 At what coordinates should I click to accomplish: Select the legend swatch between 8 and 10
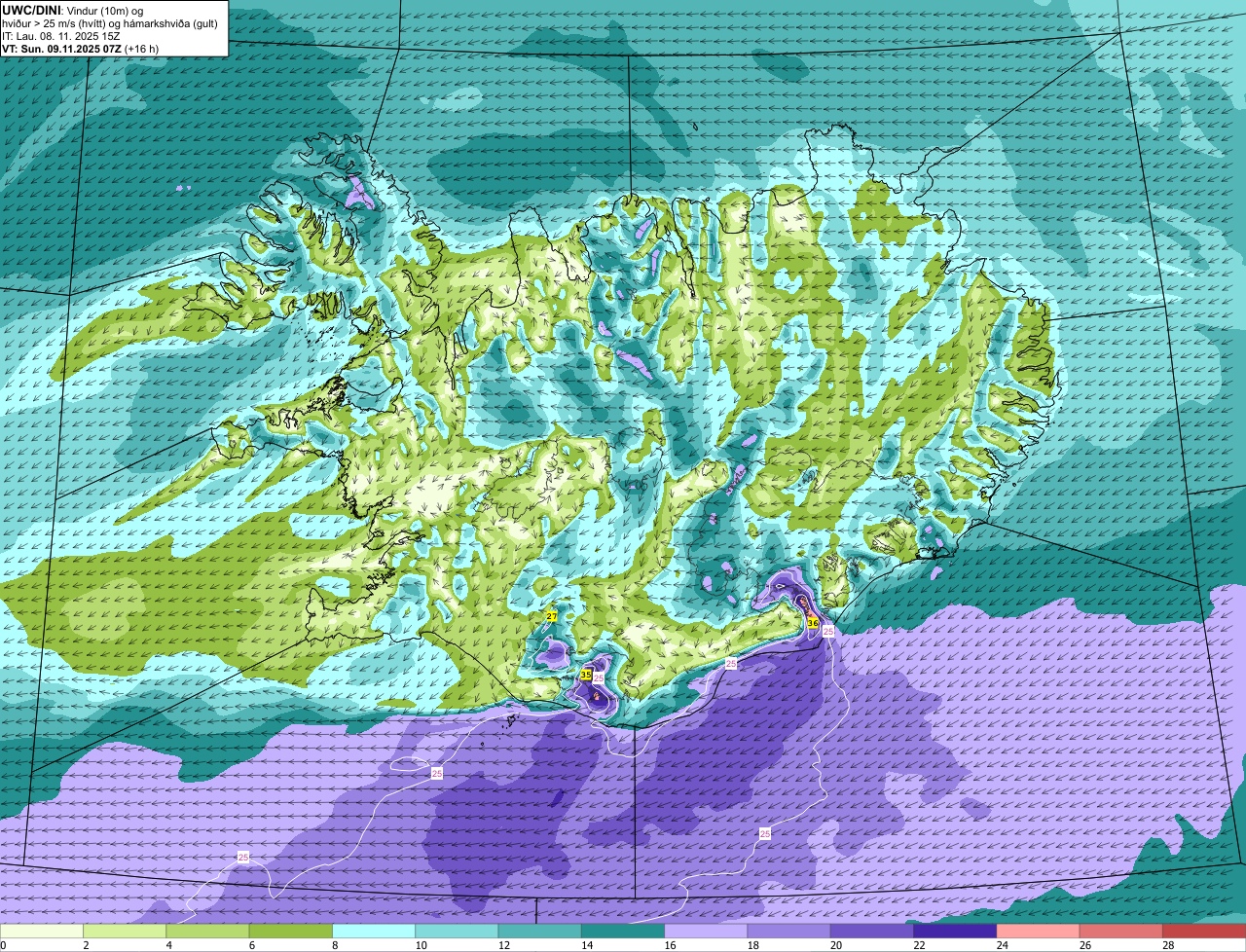point(374,932)
